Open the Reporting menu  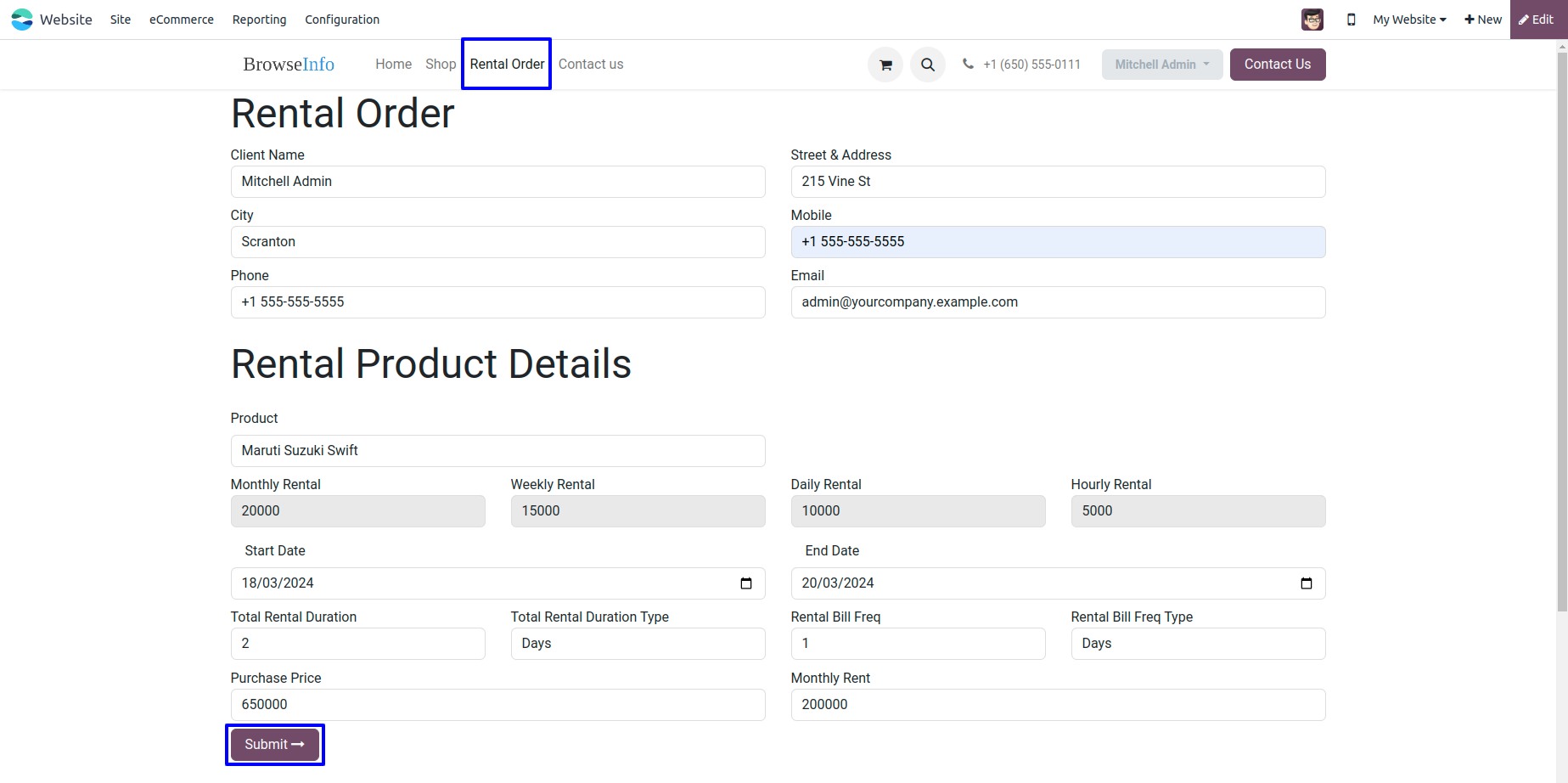click(259, 20)
